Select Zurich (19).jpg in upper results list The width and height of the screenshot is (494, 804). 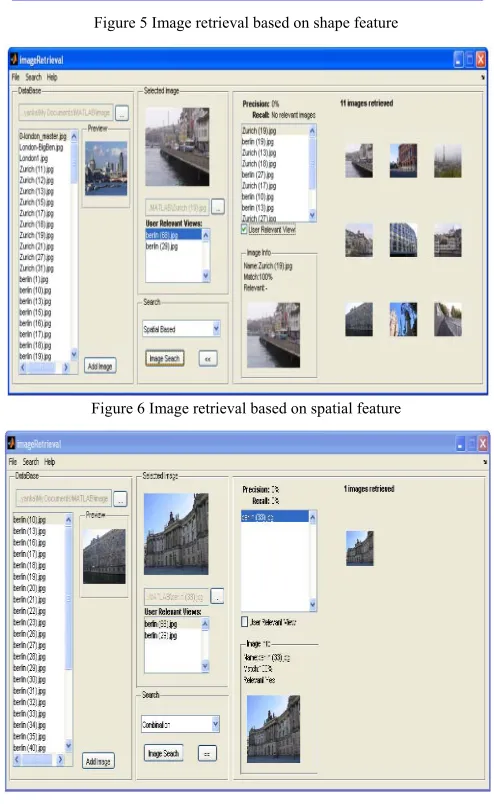tap(259, 131)
